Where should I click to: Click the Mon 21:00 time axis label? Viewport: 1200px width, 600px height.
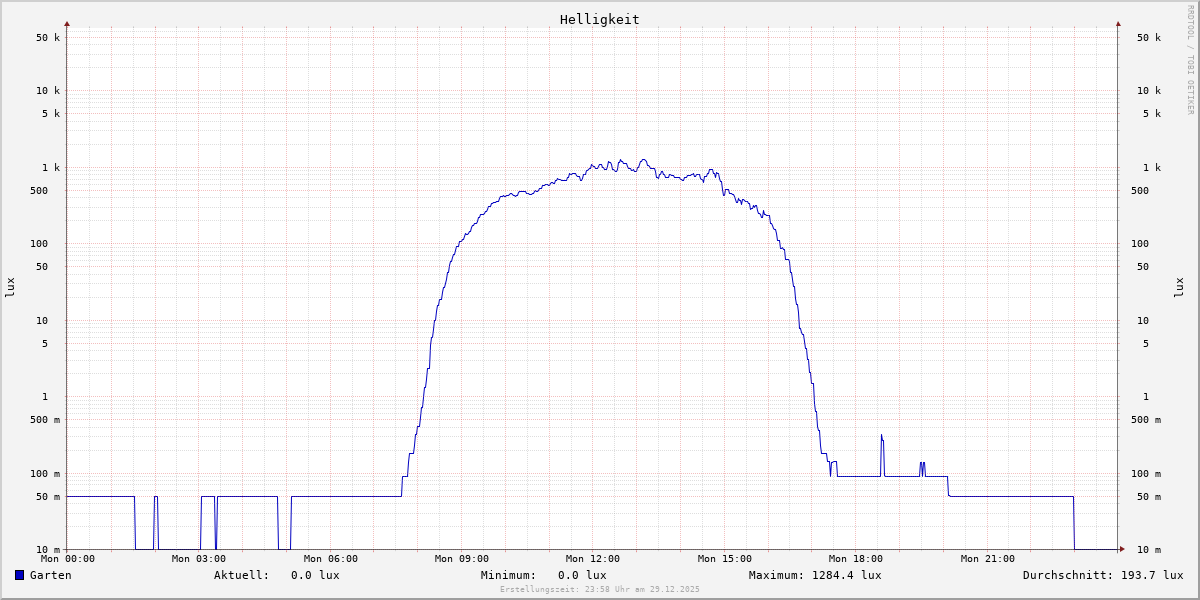987,559
